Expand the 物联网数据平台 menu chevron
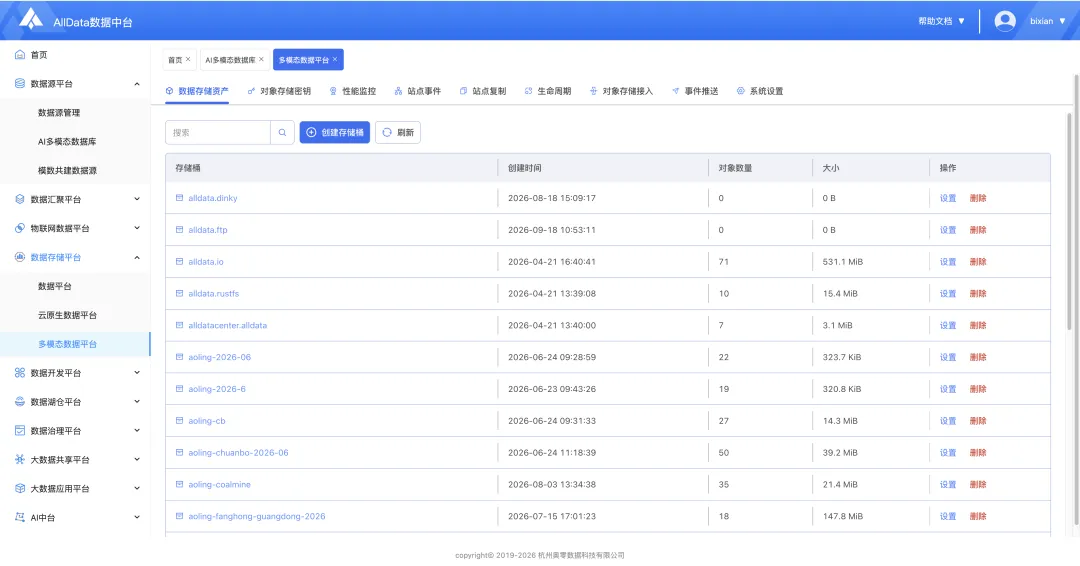Viewport: 1080px width, 566px height. tap(136, 228)
